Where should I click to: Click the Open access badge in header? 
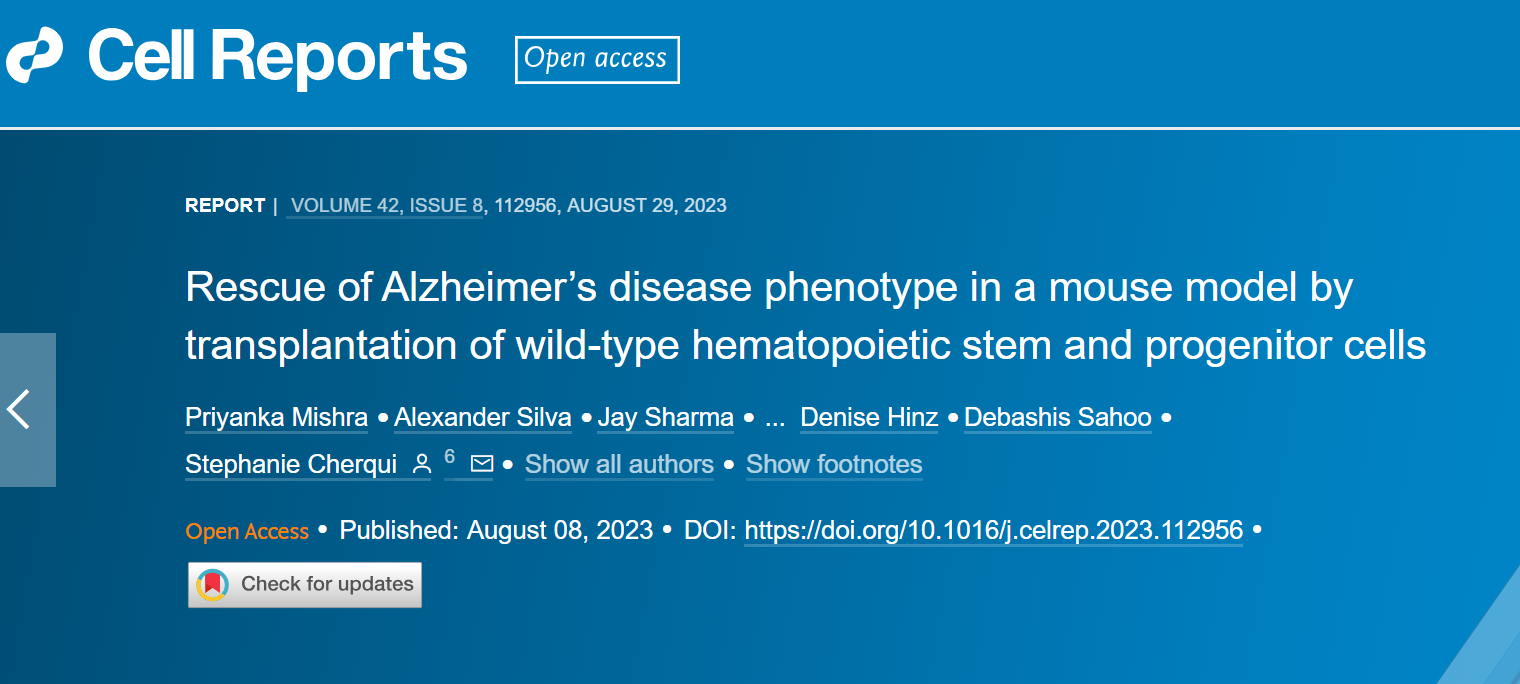click(x=596, y=60)
